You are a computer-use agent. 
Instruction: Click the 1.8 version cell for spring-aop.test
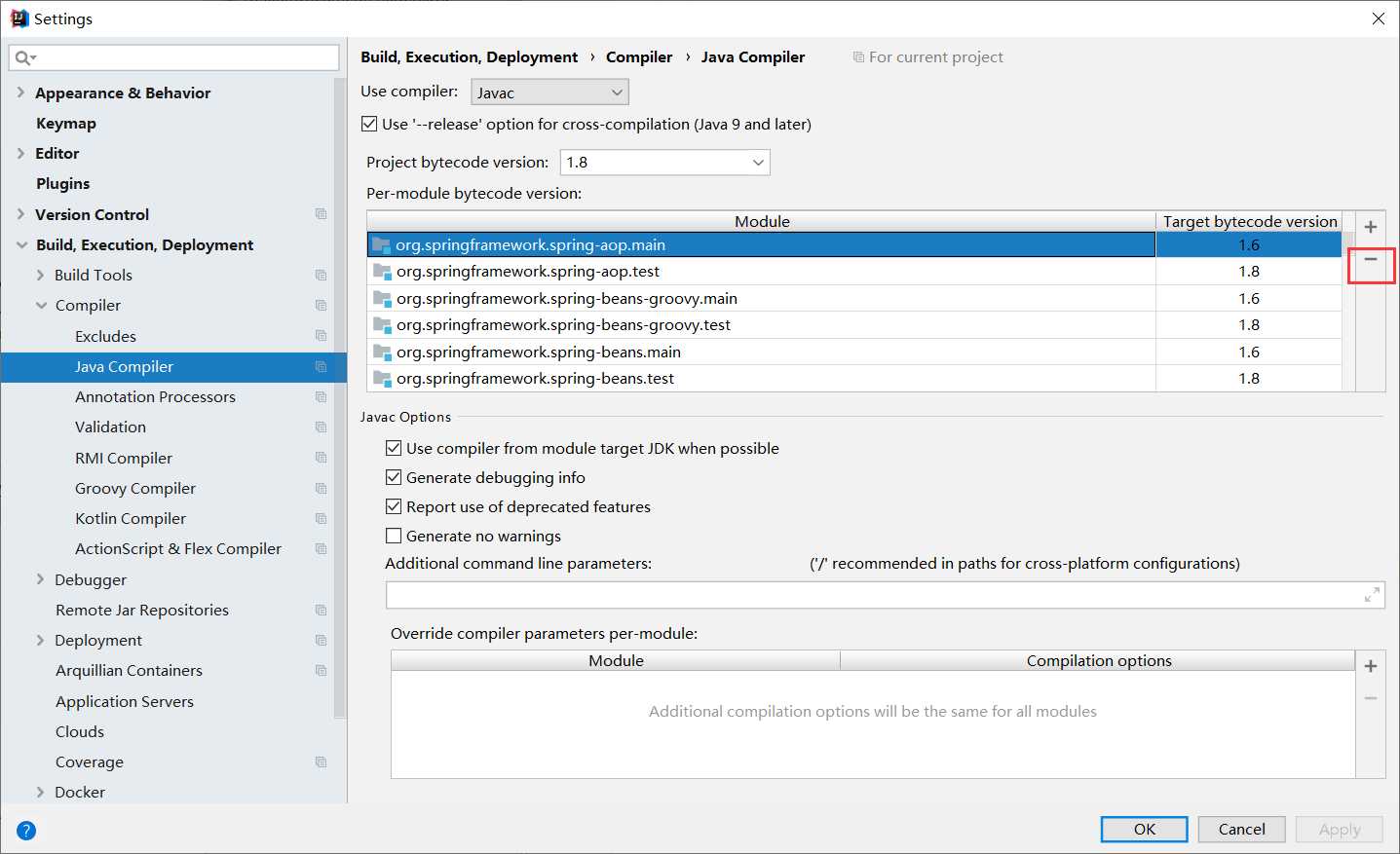[x=1249, y=272]
